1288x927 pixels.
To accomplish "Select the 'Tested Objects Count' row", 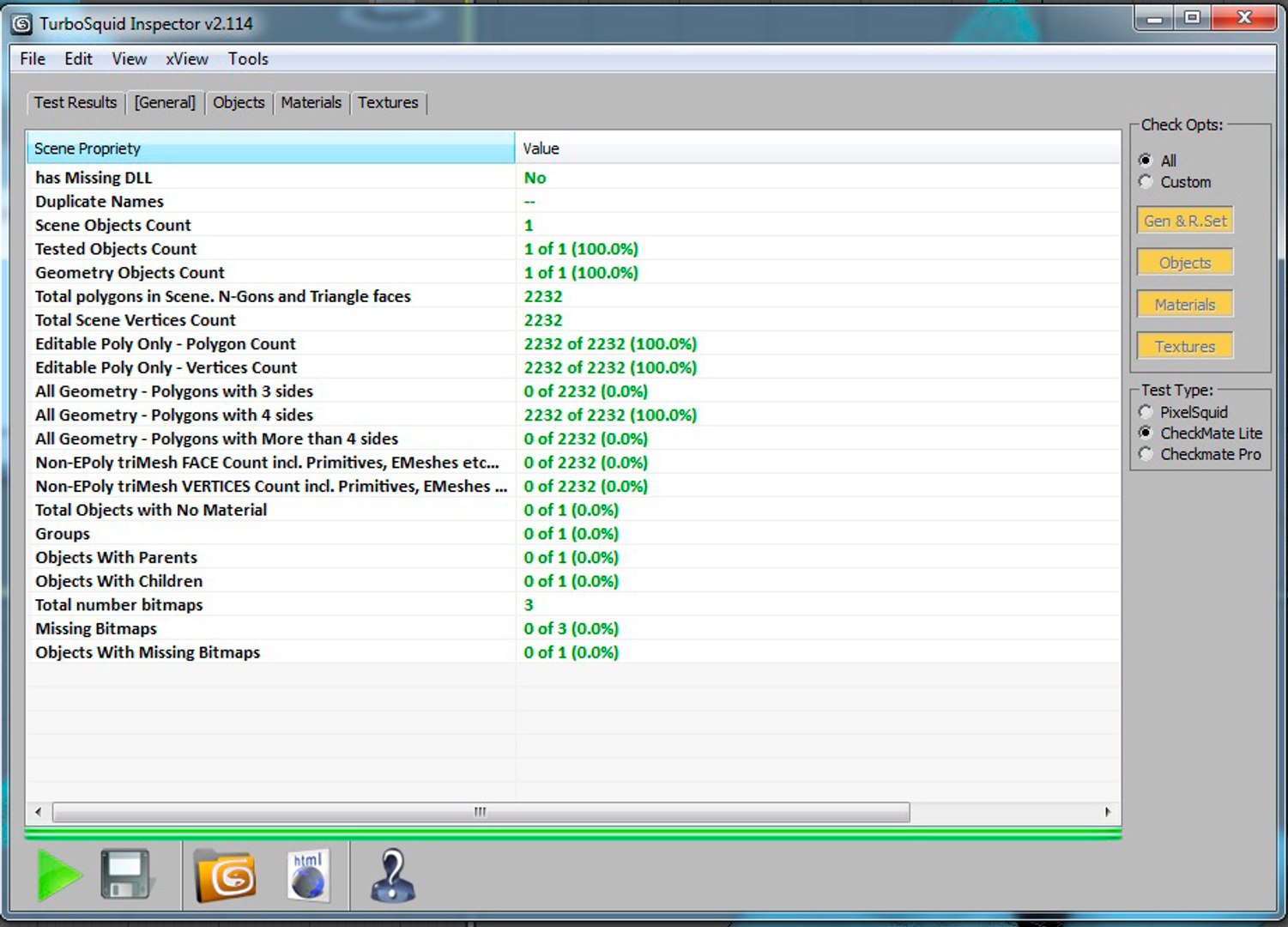I will 573,249.
